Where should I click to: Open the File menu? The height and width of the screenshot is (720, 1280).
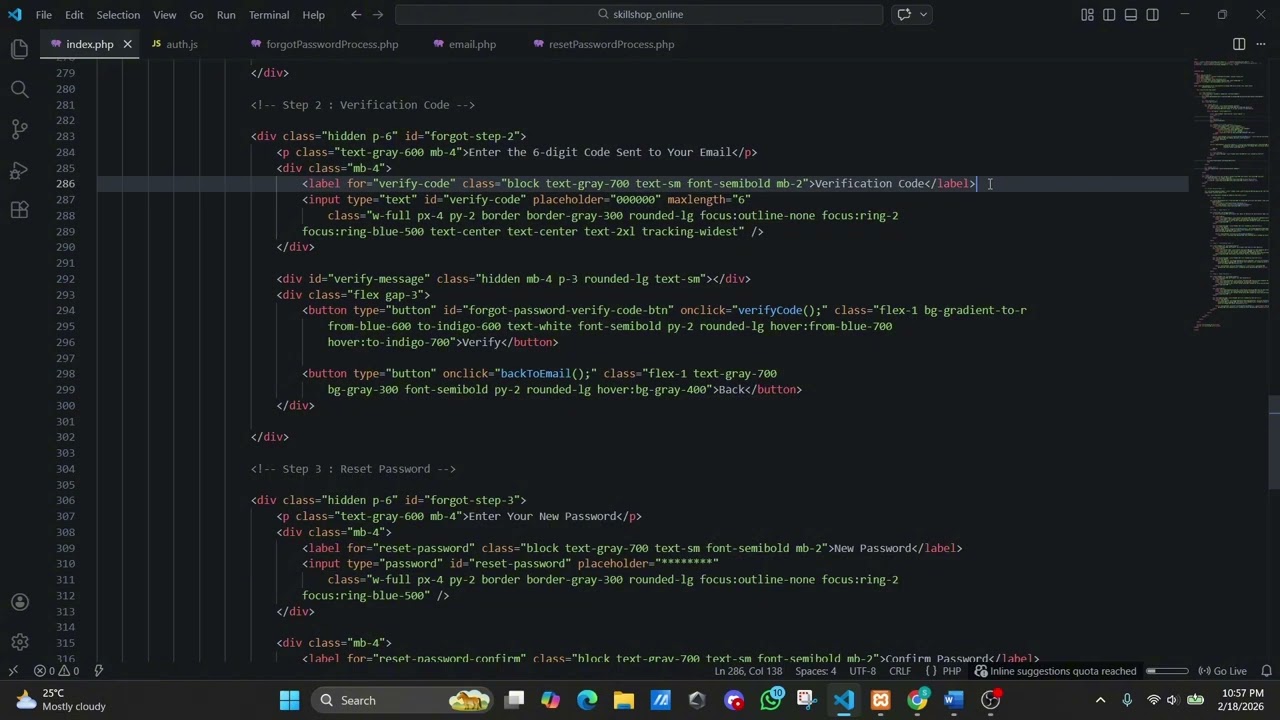point(44,15)
